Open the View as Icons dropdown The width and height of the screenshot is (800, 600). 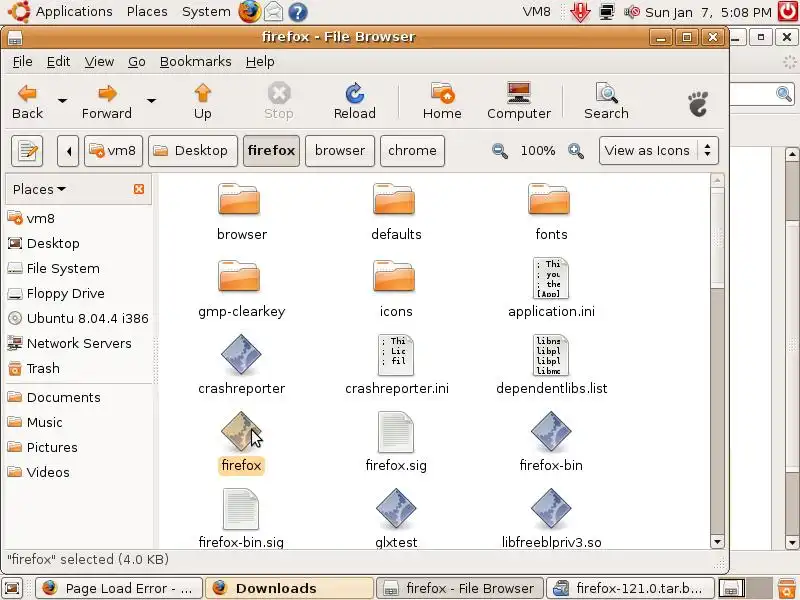659,151
